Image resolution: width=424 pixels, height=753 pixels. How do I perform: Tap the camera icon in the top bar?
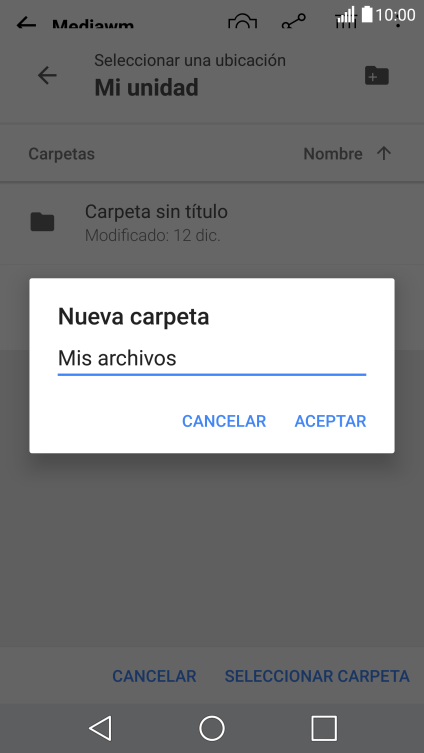coord(242,22)
